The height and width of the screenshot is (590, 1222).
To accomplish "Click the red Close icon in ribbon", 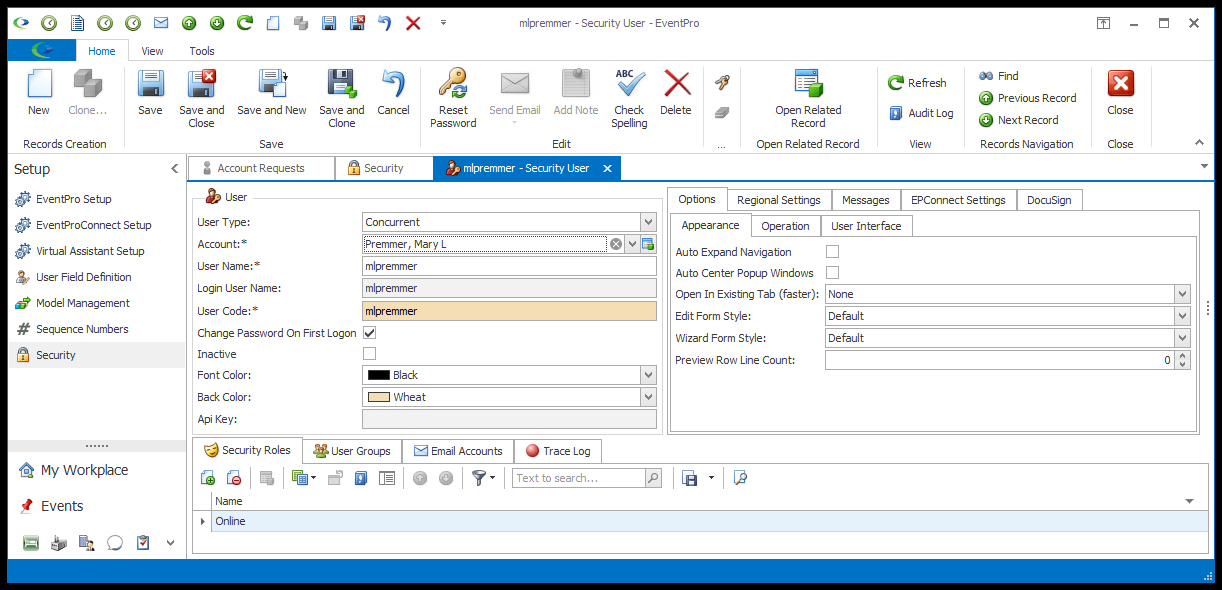I will coord(1121,83).
